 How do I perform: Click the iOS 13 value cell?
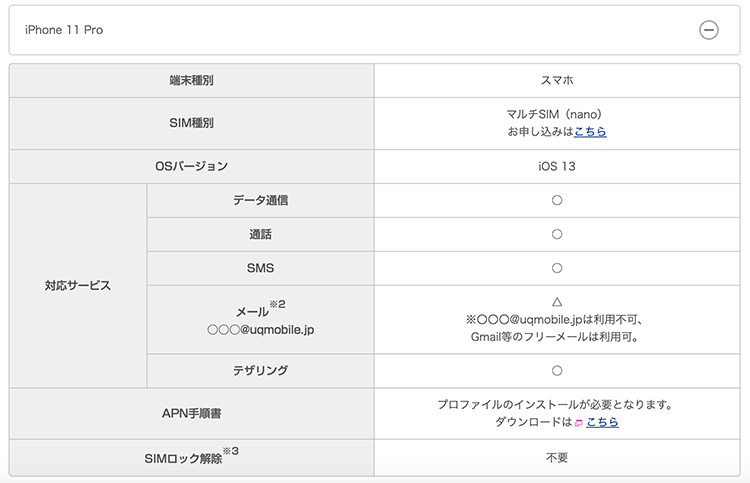(x=557, y=166)
